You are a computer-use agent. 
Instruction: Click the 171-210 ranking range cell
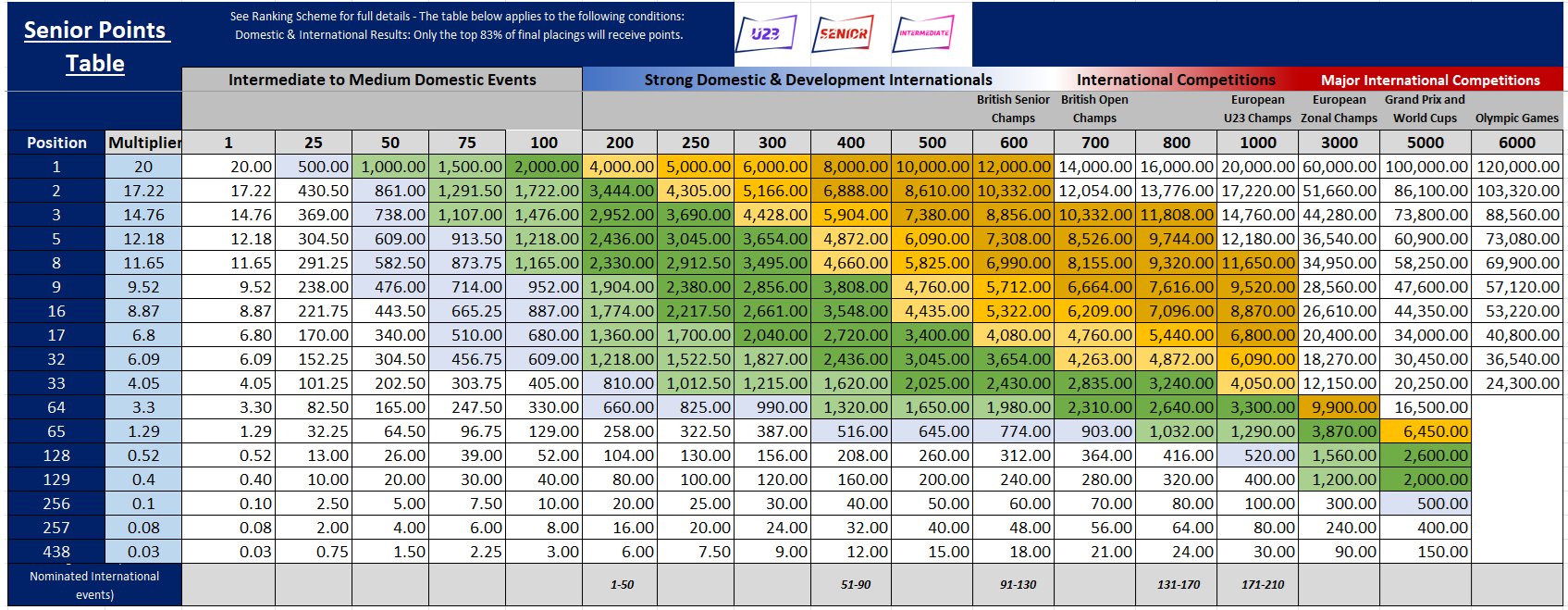coord(1263,584)
